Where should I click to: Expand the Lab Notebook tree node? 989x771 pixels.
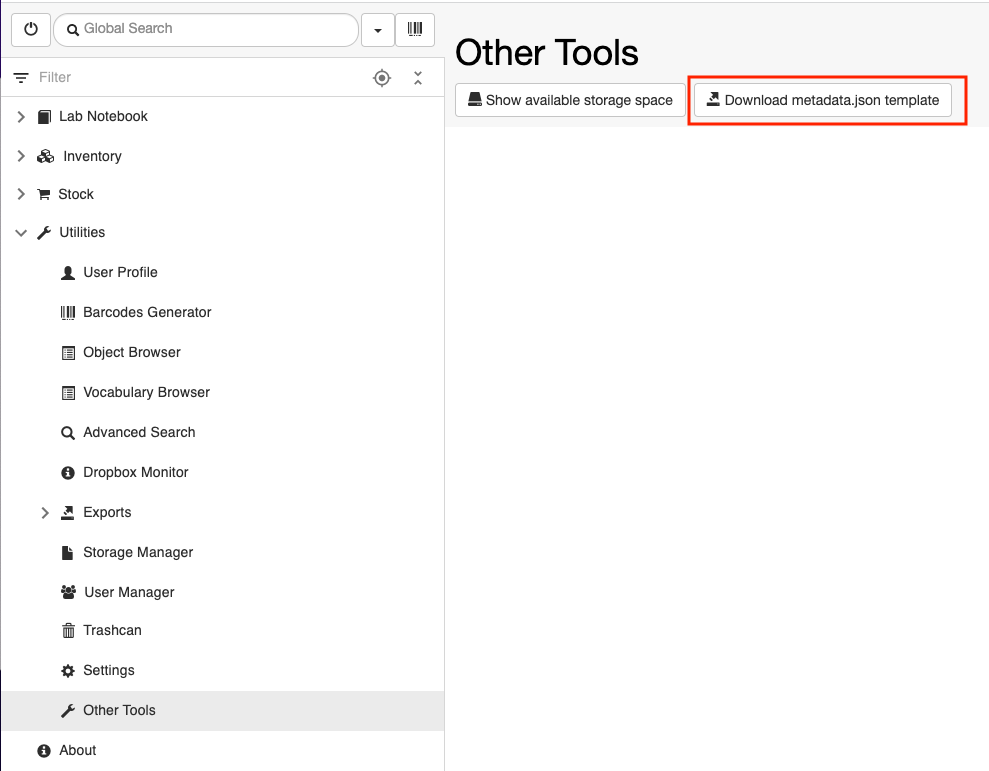click(21, 117)
